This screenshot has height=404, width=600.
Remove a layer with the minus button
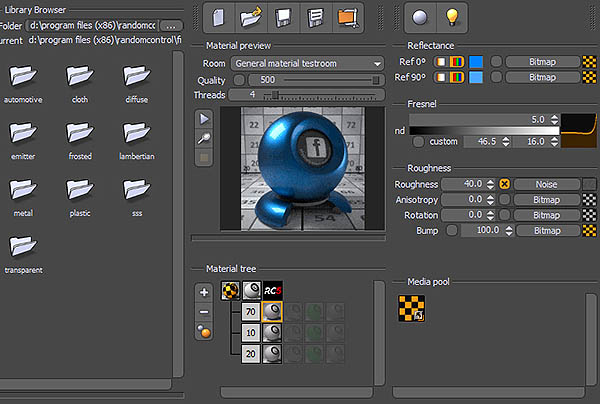pyautogui.click(x=204, y=312)
